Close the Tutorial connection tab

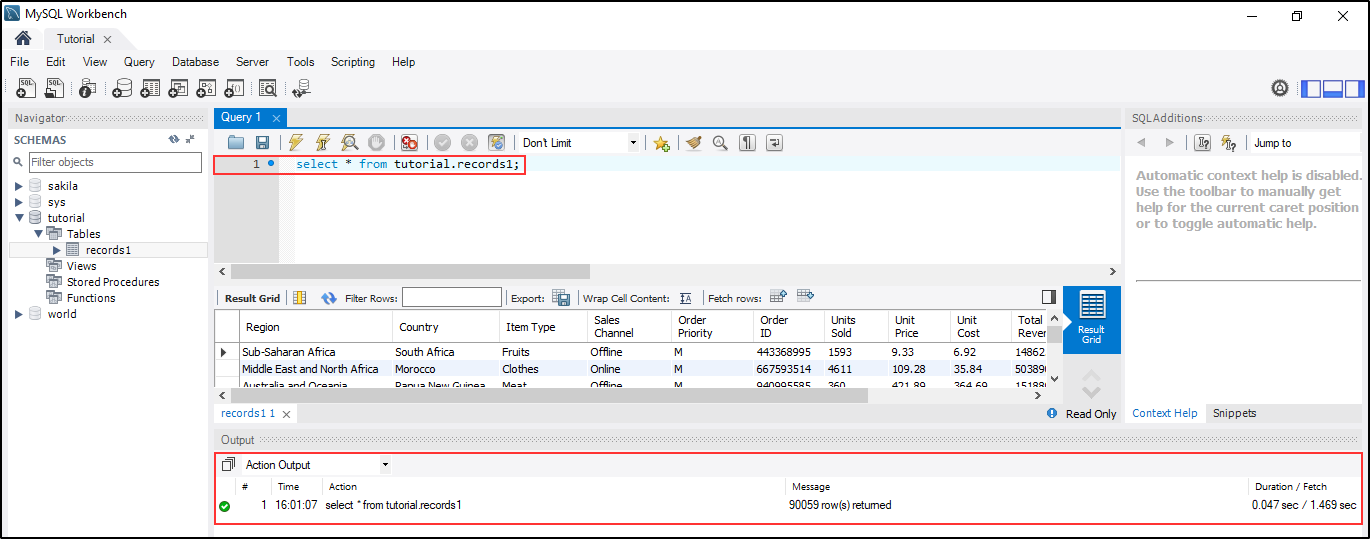(x=107, y=39)
